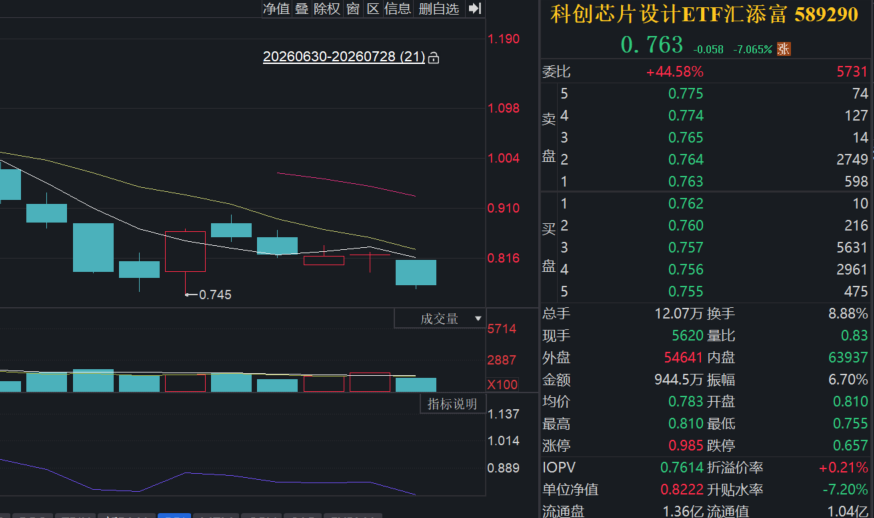The height and width of the screenshot is (518, 874).
Task: Select sell level 1 price 0.763
Action: click(686, 182)
